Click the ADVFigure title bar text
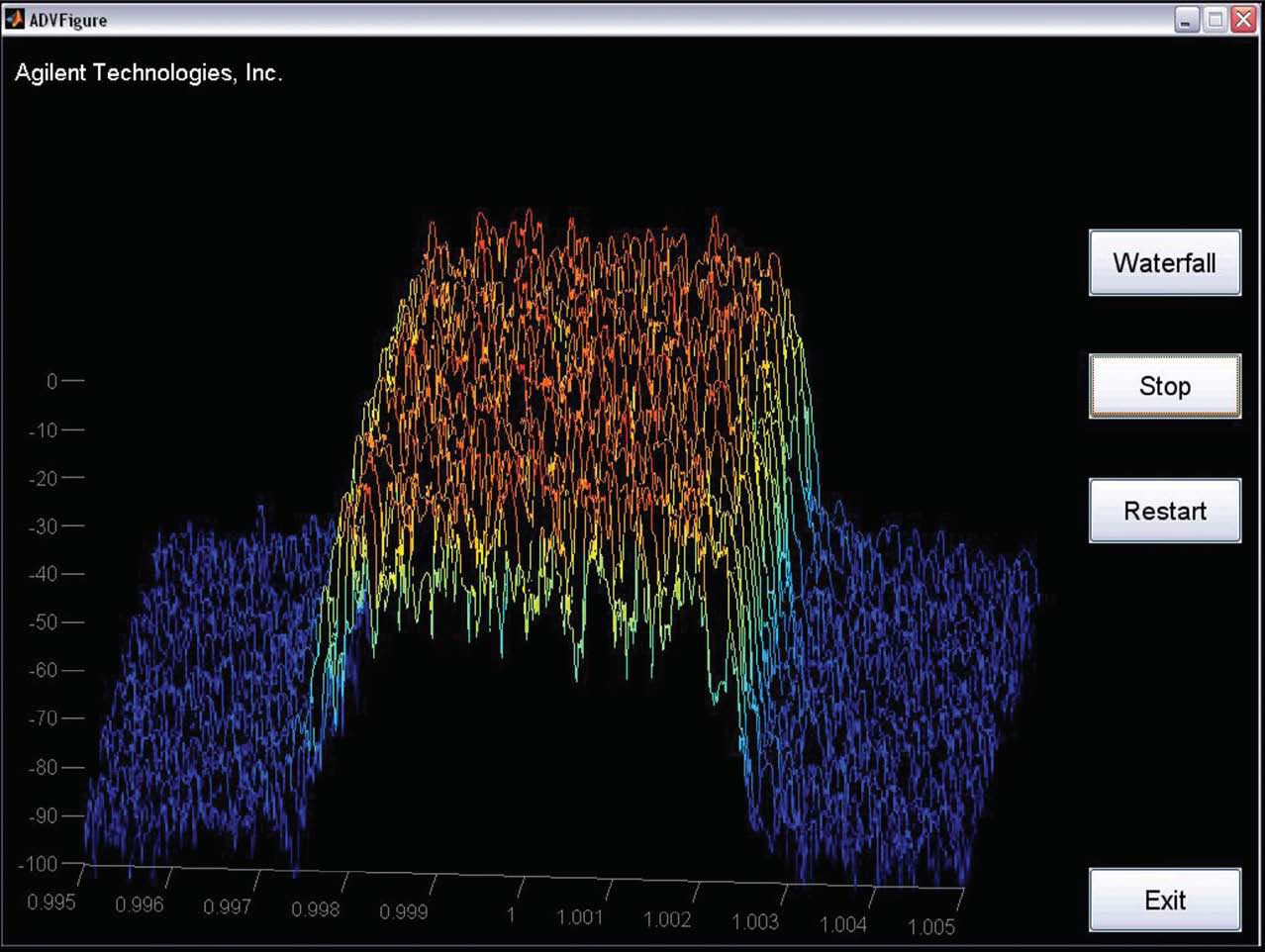Viewport: 1265px width, 952px height. click(68, 20)
